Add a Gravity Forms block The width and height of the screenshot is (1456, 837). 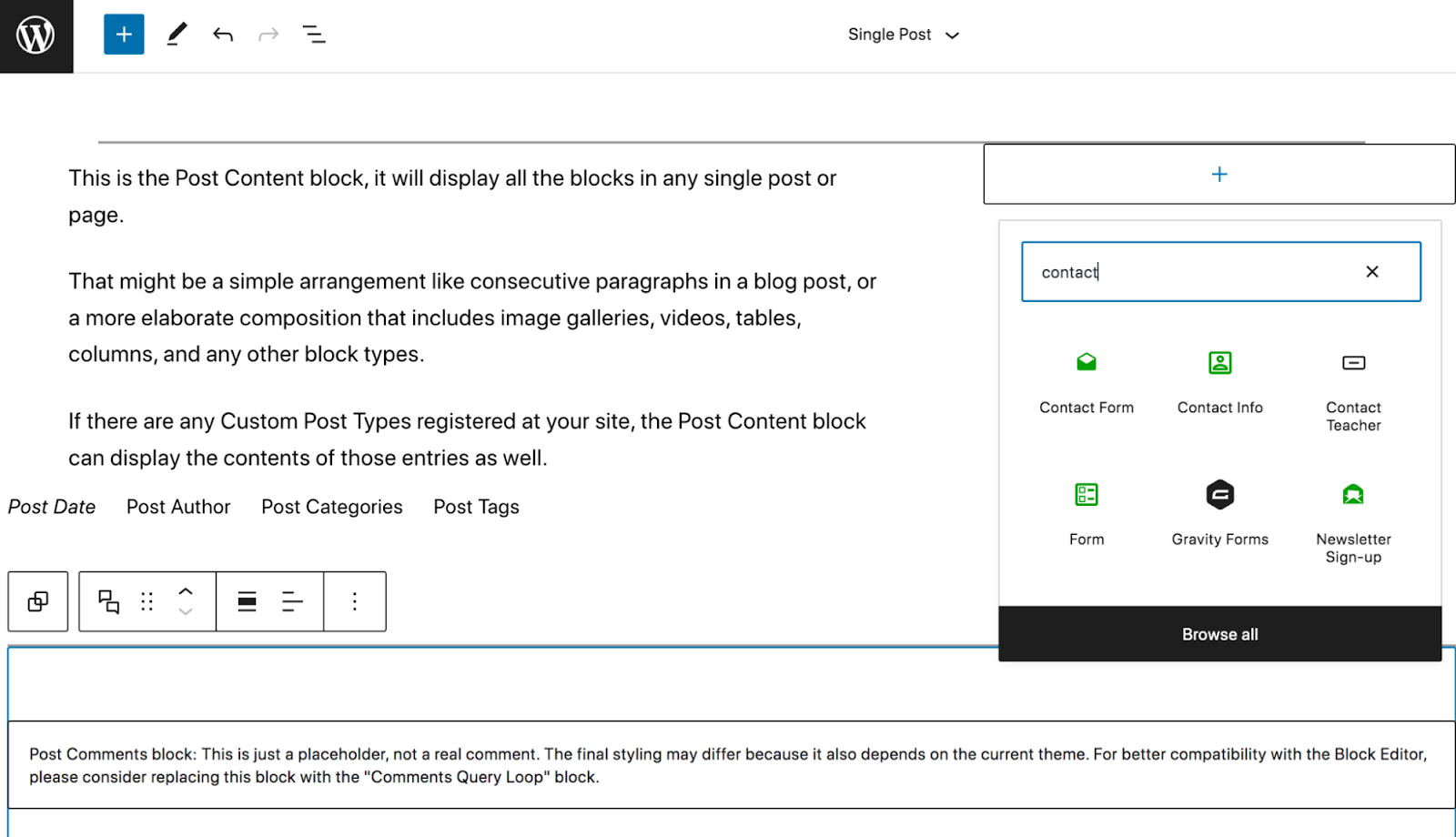pos(1219,514)
